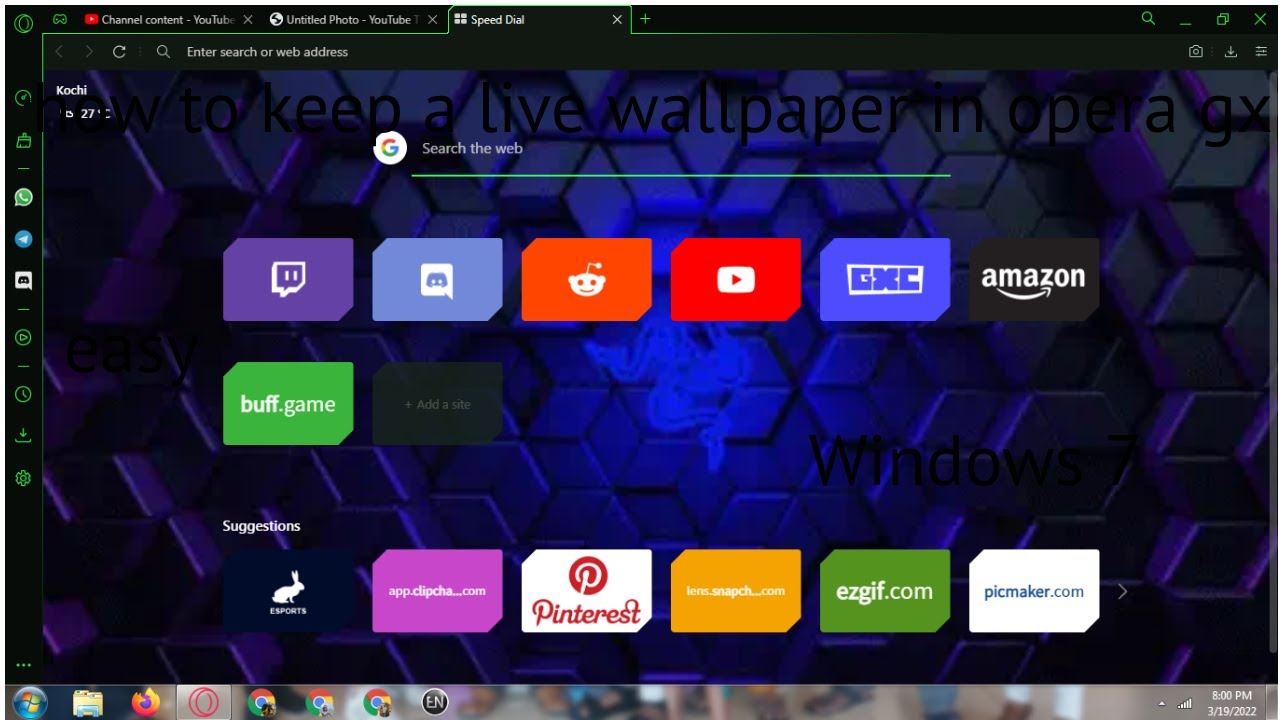
Task: Close the Untitled Photo tab
Action: tap(432, 19)
